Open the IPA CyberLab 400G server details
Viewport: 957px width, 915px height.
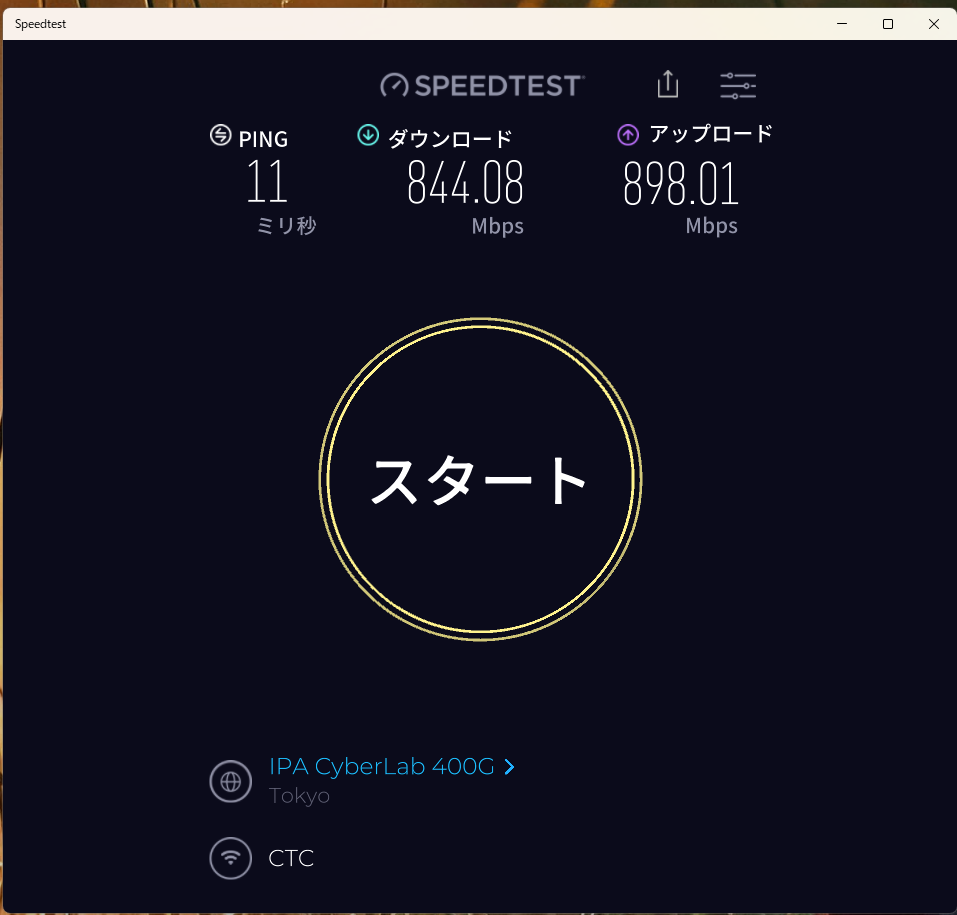(381, 766)
